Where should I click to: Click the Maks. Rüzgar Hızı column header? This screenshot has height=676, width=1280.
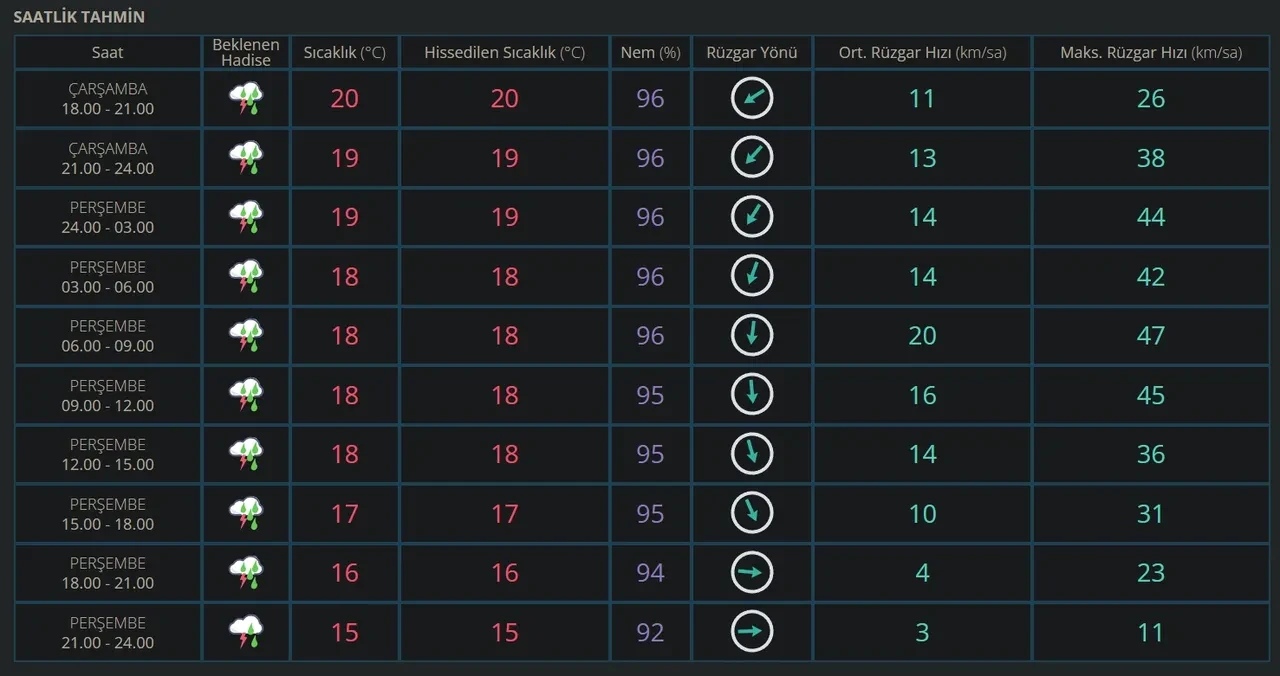click(1151, 52)
